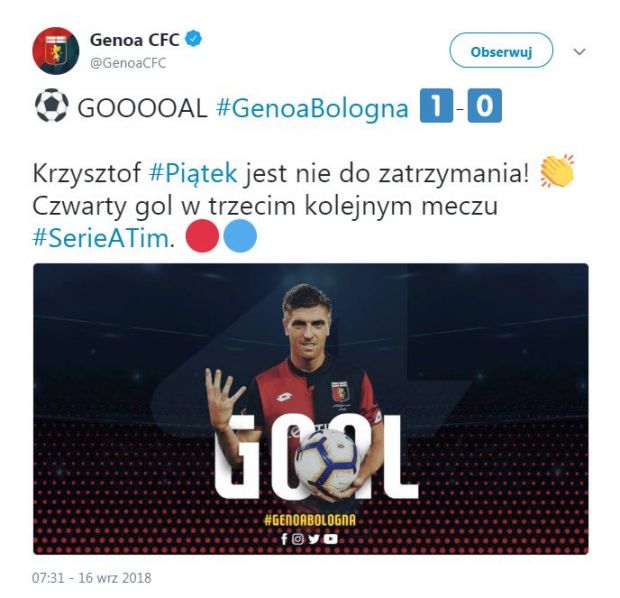Click the red circle emoji
The width and height of the screenshot is (620, 598).
(202, 236)
